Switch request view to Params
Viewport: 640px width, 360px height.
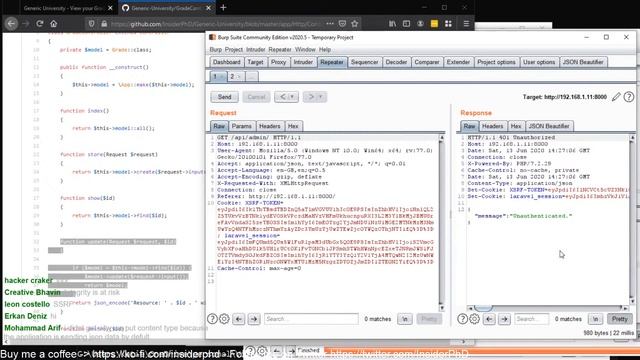(x=242, y=126)
